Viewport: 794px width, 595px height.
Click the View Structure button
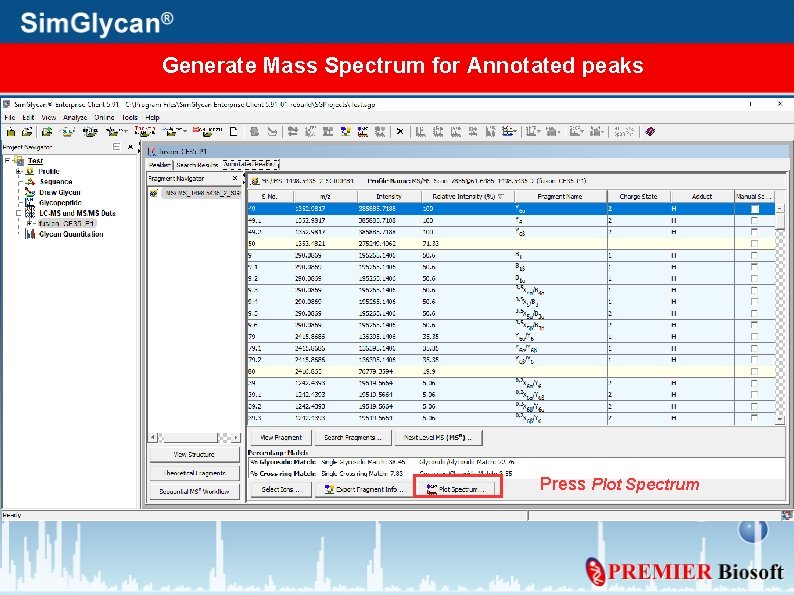click(x=194, y=455)
